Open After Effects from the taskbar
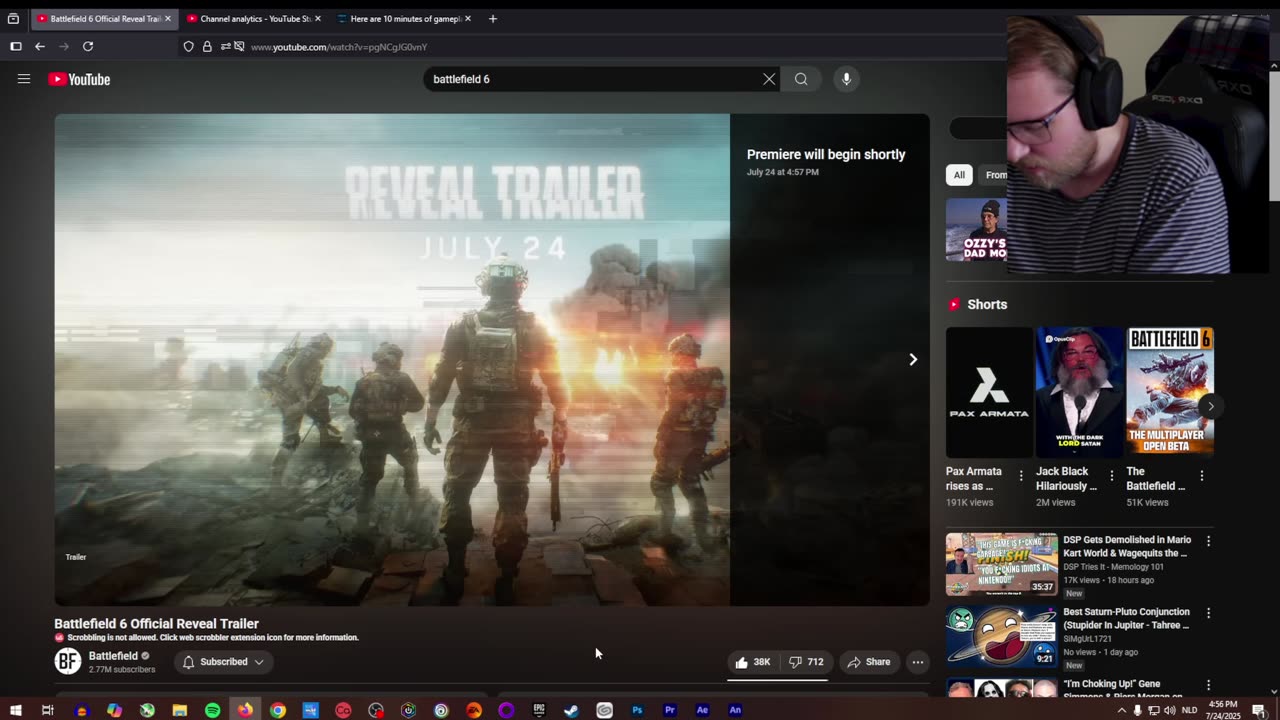Image resolution: width=1280 pixels, height=720 pixels. click(x=702, y=710)
